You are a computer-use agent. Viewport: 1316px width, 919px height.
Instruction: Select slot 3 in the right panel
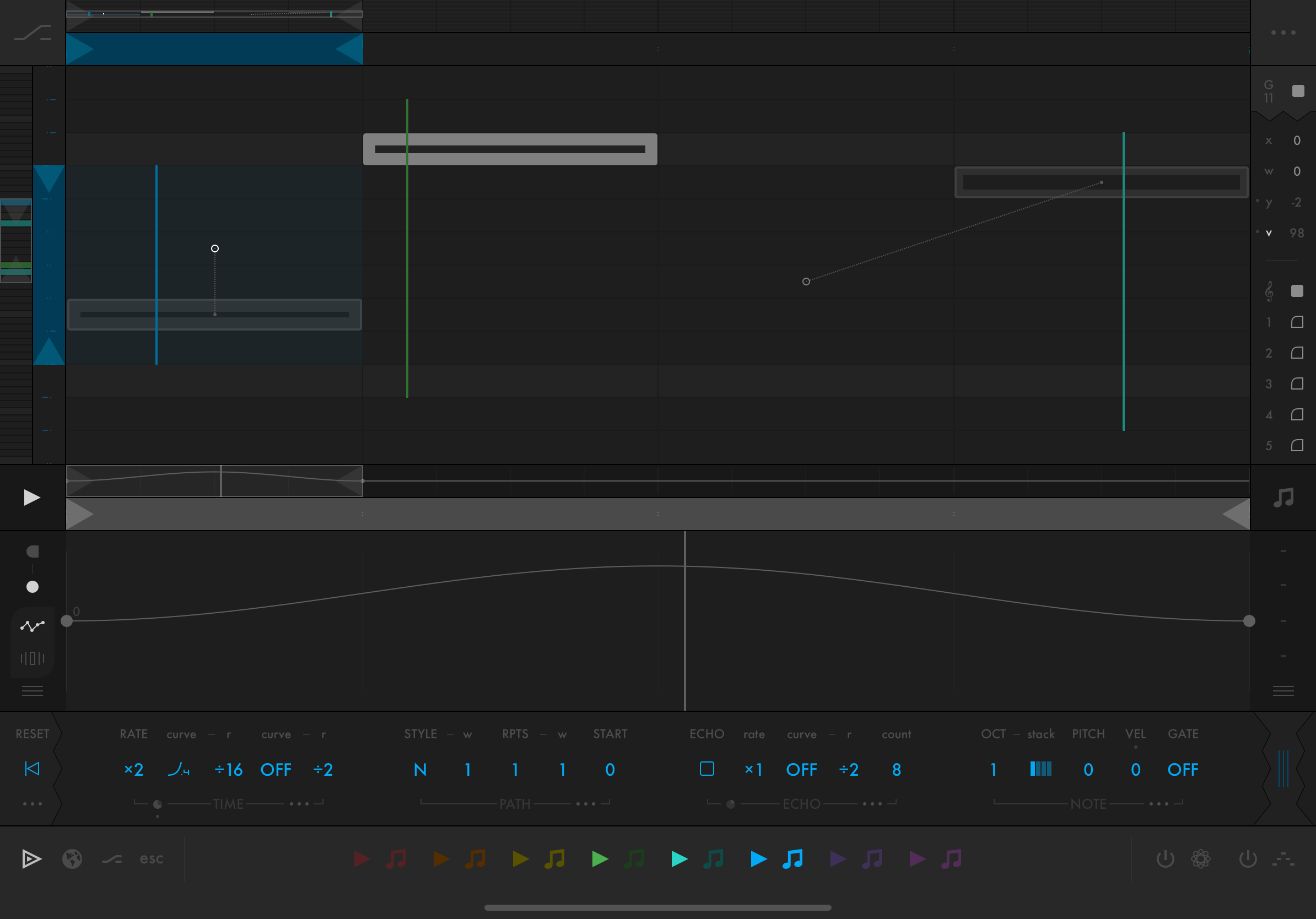1297,383
